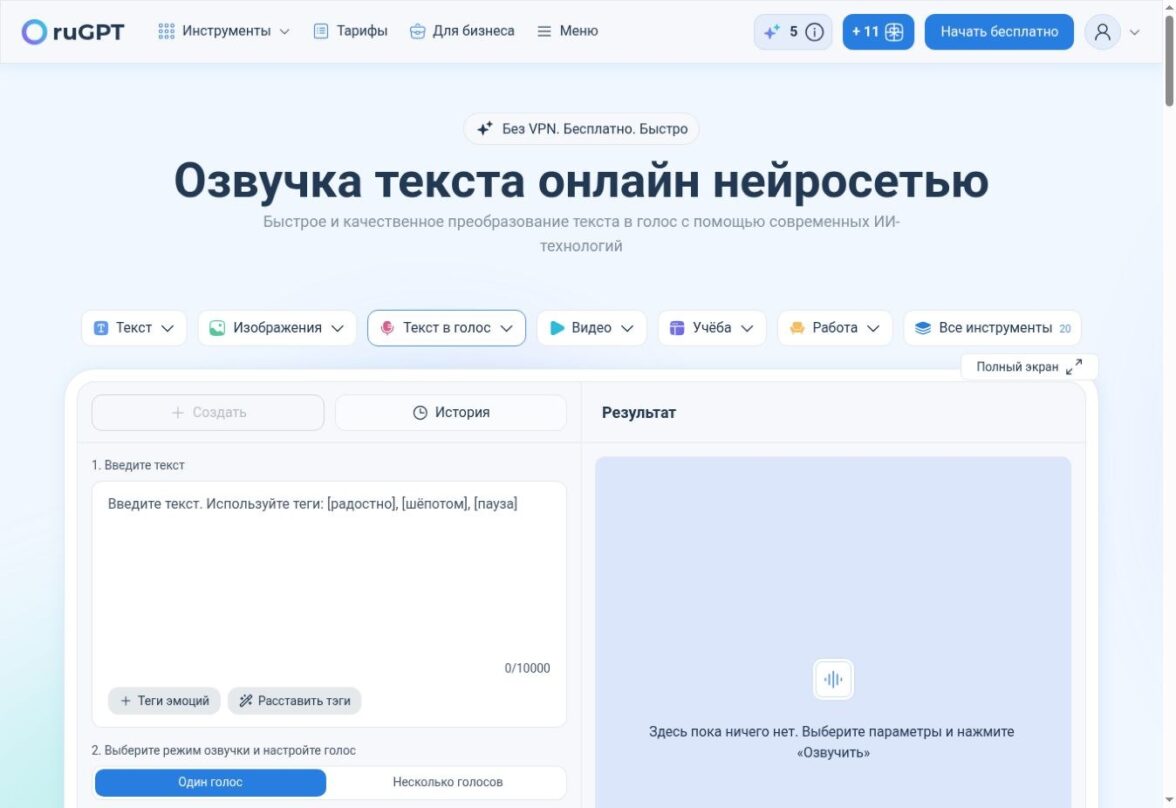
Task: Click the Начать бесплатно button
Action: pos(999,32)
